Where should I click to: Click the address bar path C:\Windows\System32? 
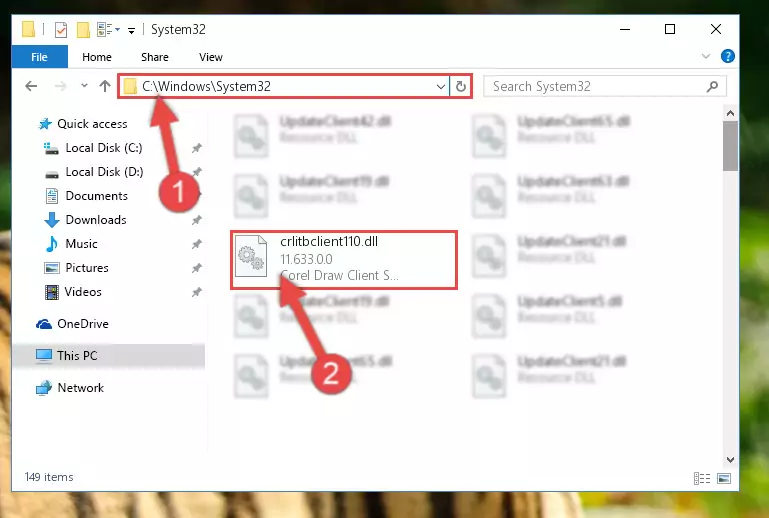tap(206, 86)
